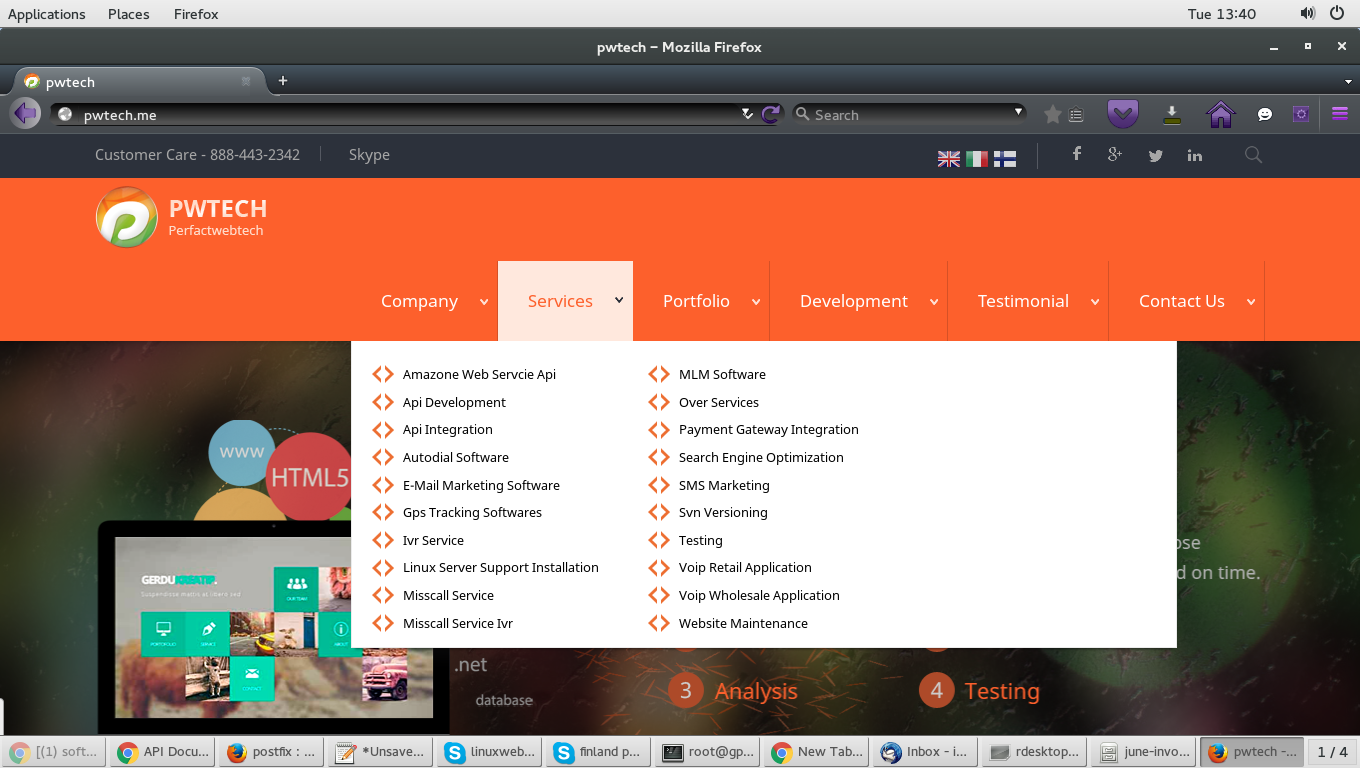Click the Firefox home button

click(x=1221, y=114)
